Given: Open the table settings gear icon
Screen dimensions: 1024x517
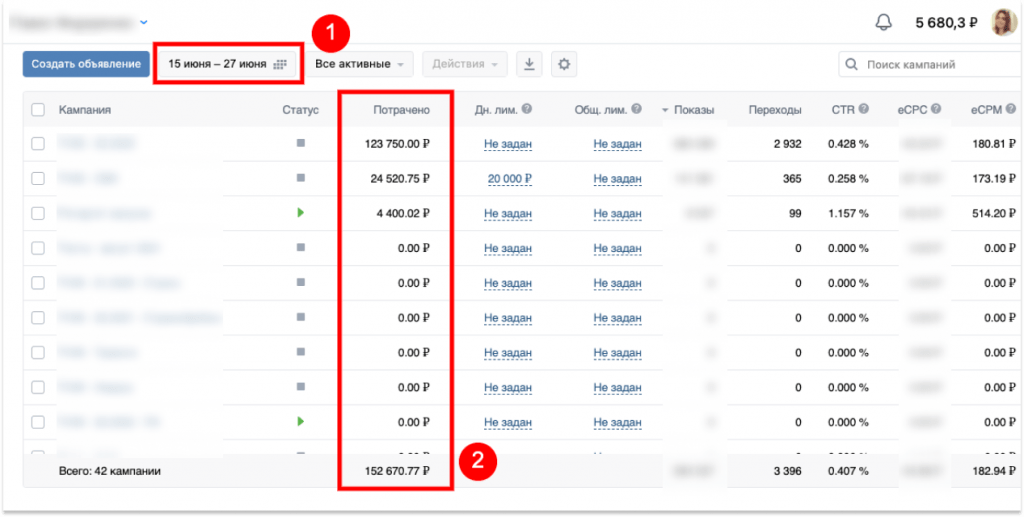Looking at the screenshot, I should pos(564,64).
